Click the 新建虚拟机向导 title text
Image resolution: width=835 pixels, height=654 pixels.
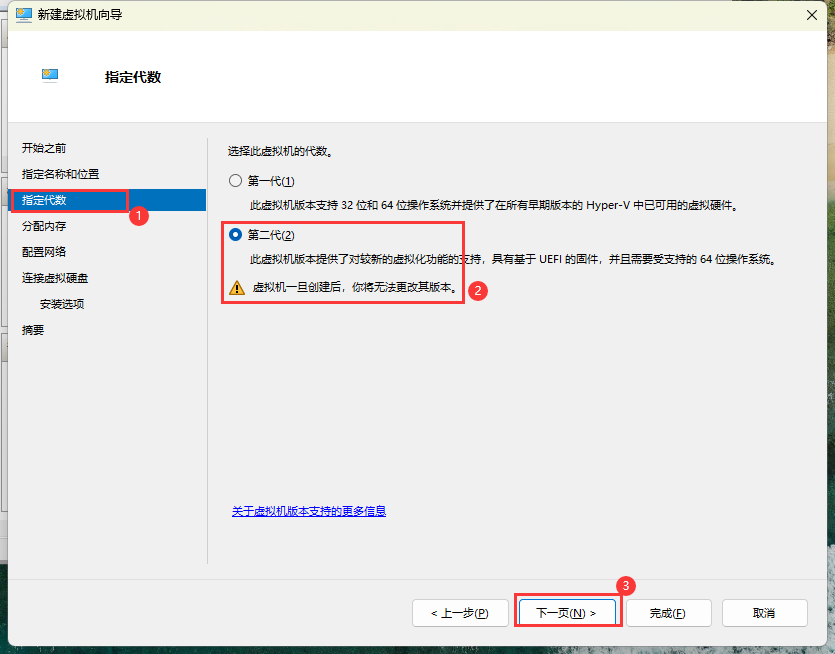click(80, 15)
